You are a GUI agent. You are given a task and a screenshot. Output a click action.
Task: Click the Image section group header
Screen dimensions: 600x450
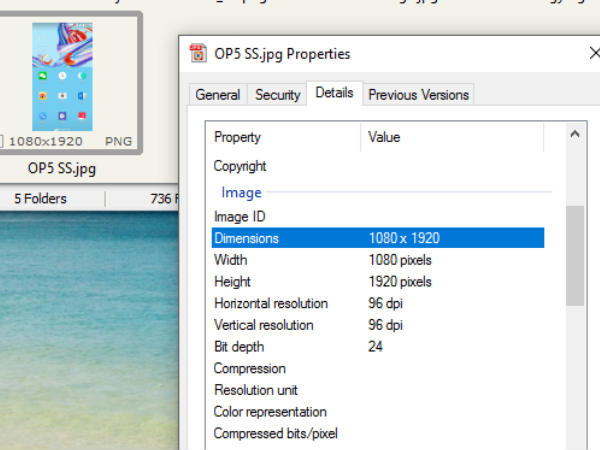[x=241, y=192]
